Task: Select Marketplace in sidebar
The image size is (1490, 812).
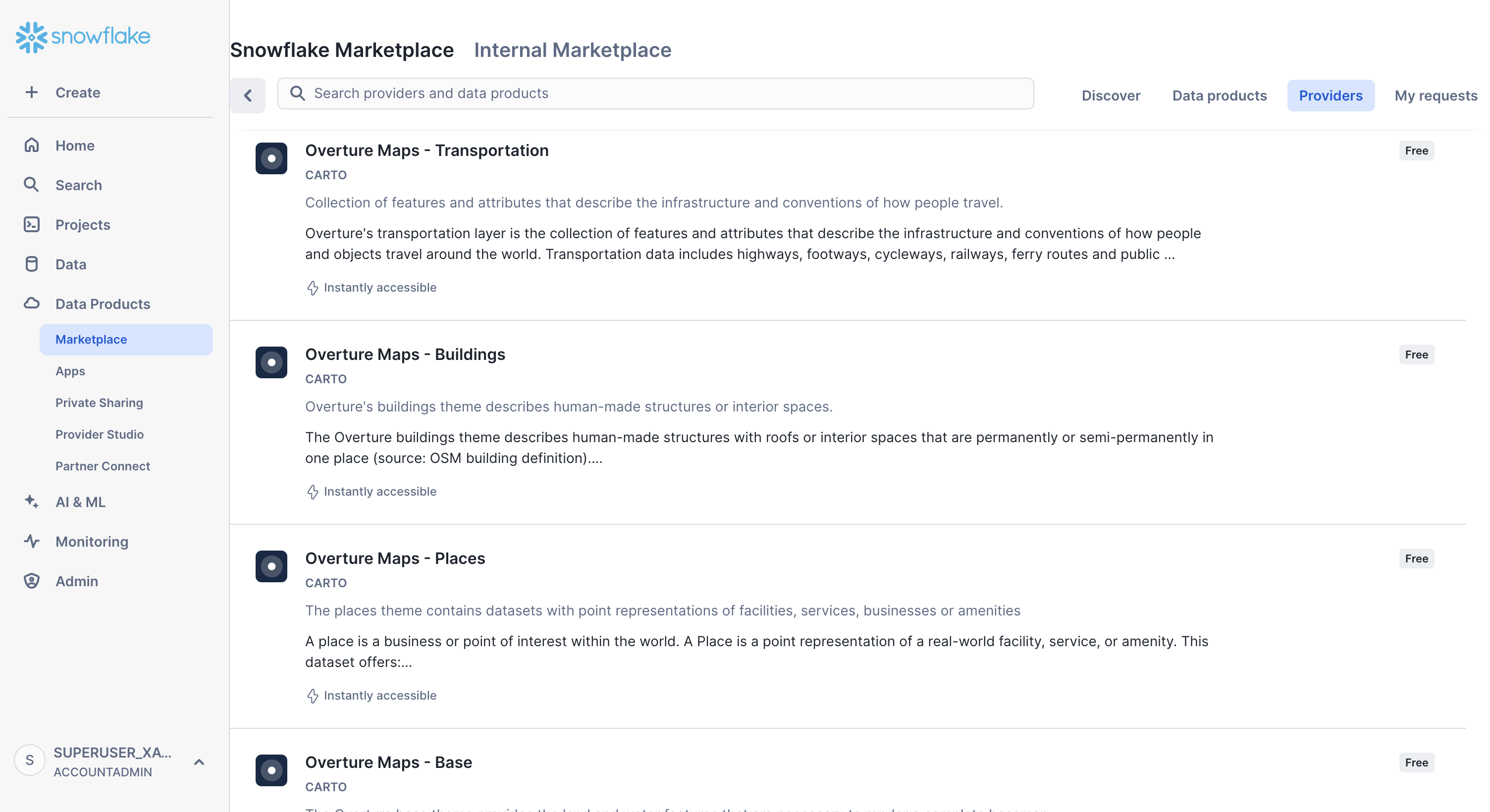Action: [126, 340]
